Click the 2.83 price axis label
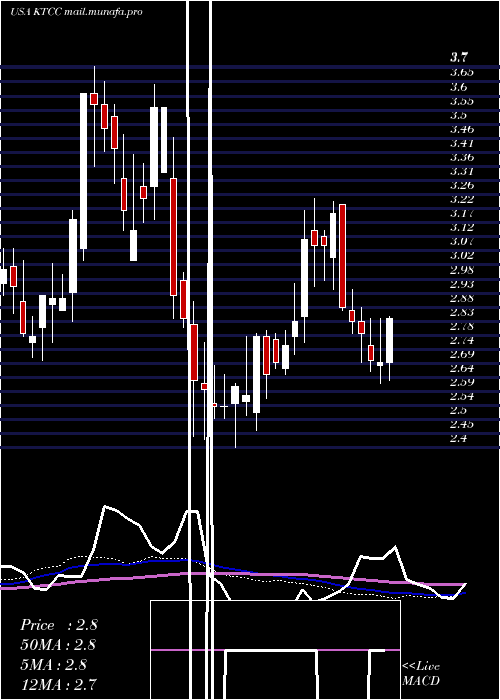Screen dimensions: 500x700 coord(462,312)
